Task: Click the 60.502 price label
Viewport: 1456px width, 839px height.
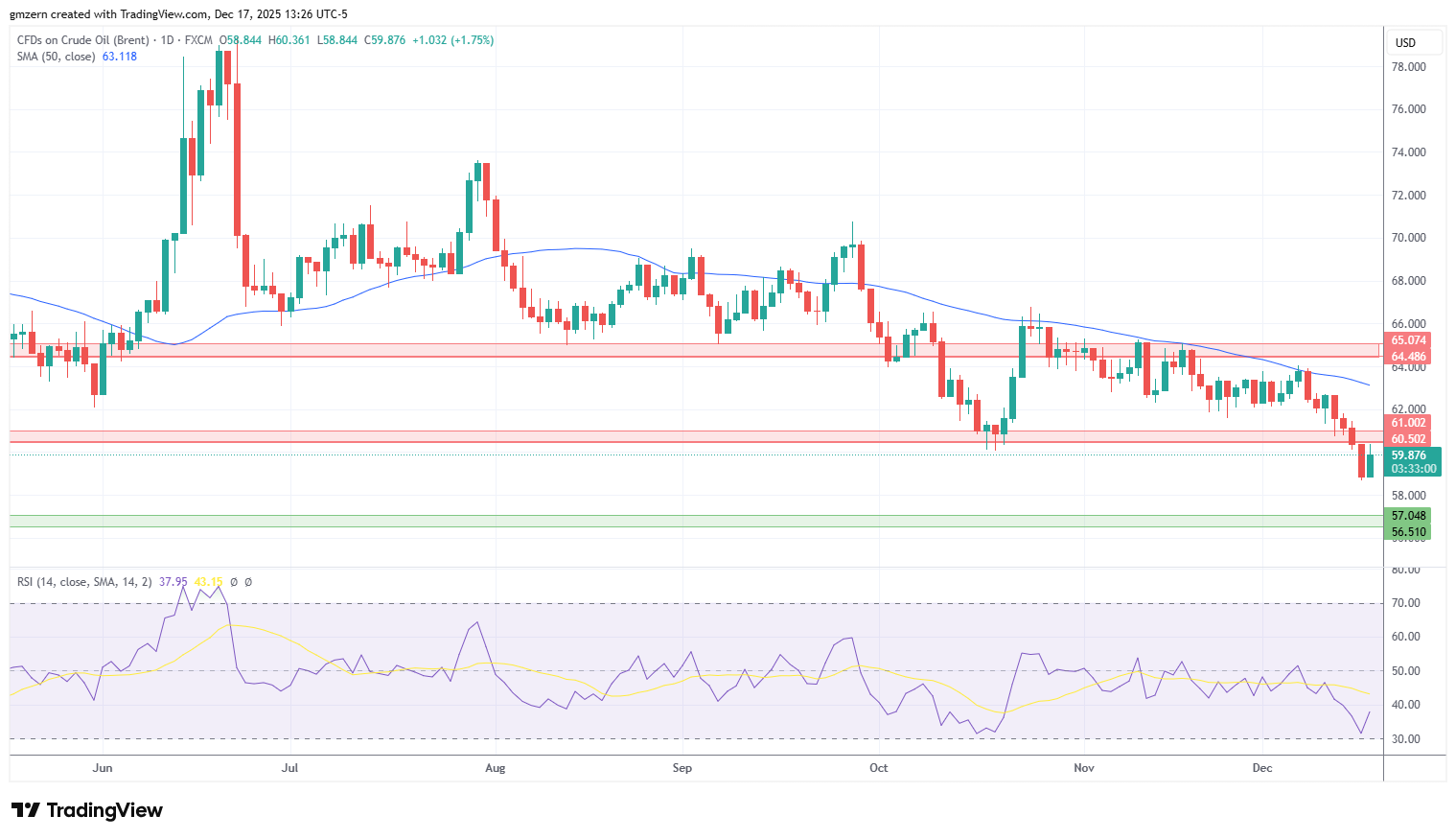Action: (1408, 439)
